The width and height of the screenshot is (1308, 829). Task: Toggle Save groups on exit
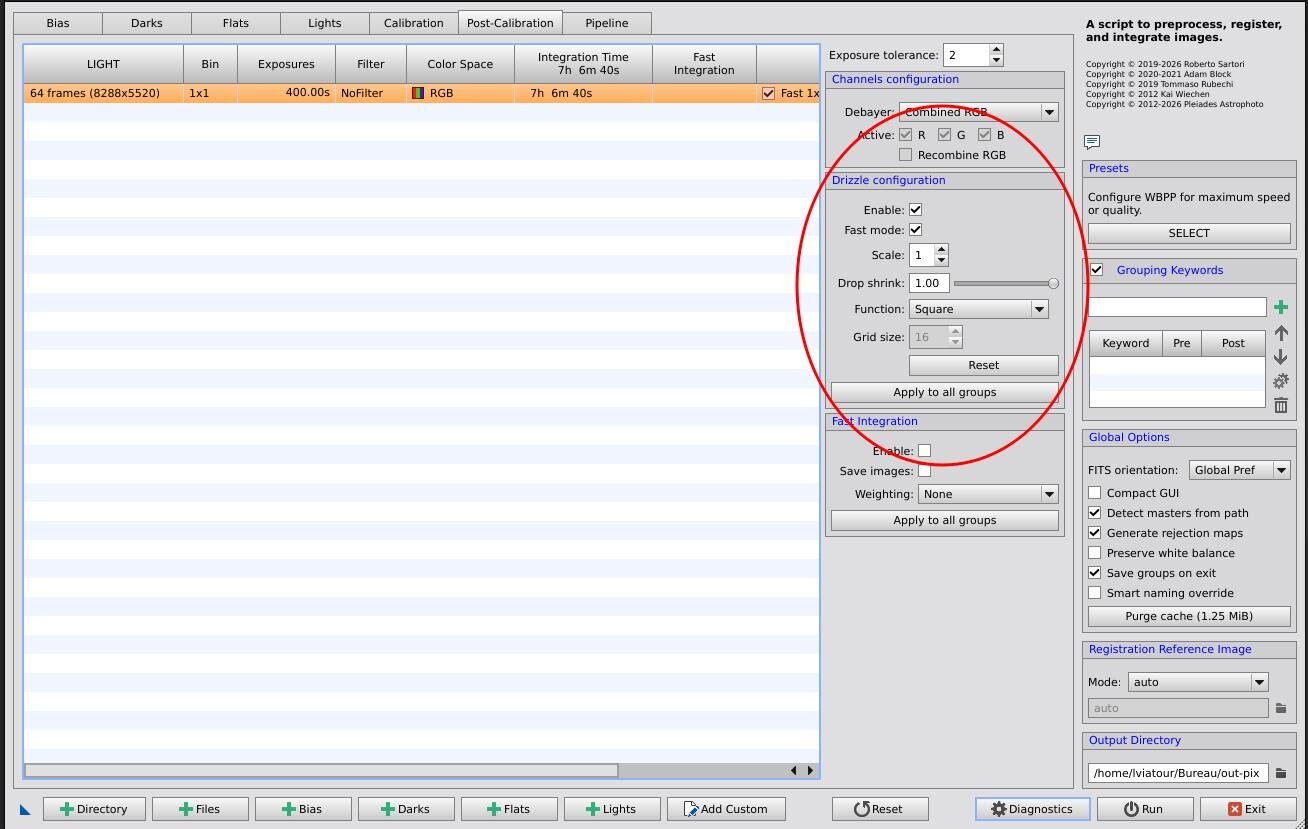[1094, 573]
